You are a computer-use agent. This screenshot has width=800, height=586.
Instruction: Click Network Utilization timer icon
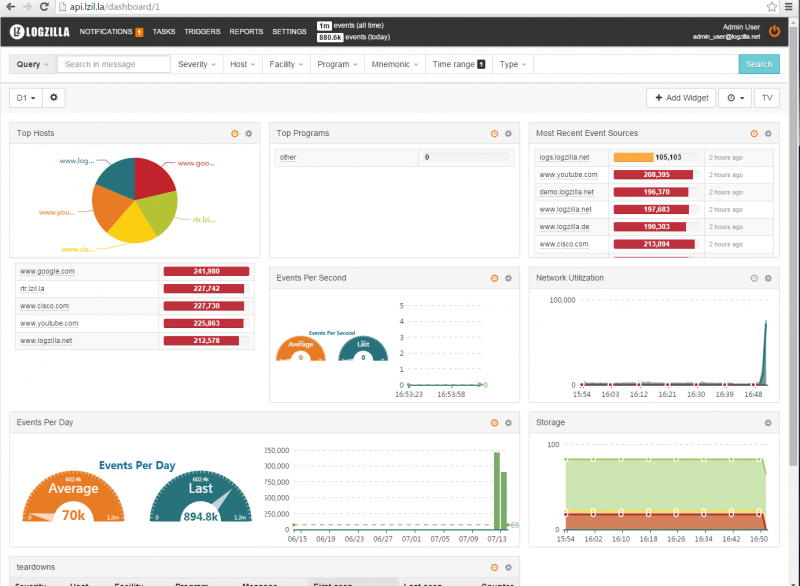(x=754, y=278)
